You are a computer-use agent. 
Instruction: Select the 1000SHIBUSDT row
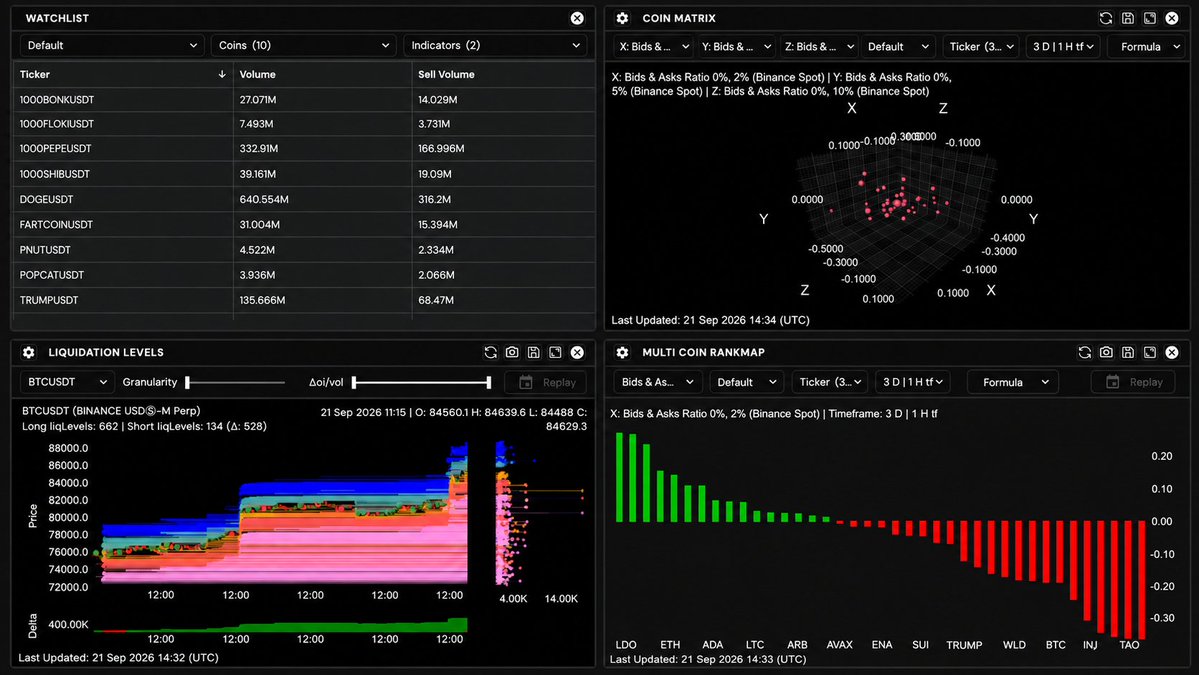point(304,174)
